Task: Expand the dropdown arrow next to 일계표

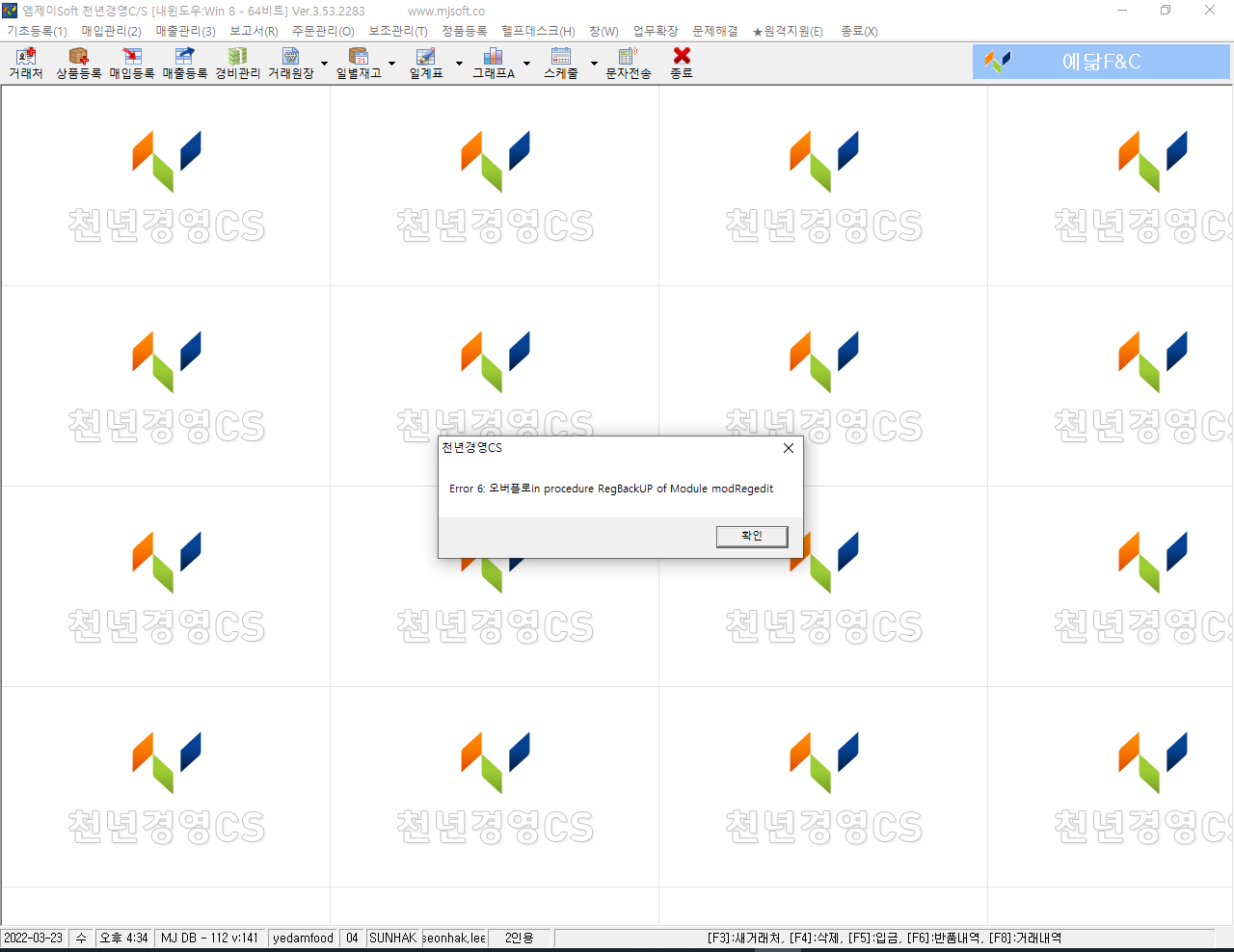Action: pos(459,64)
